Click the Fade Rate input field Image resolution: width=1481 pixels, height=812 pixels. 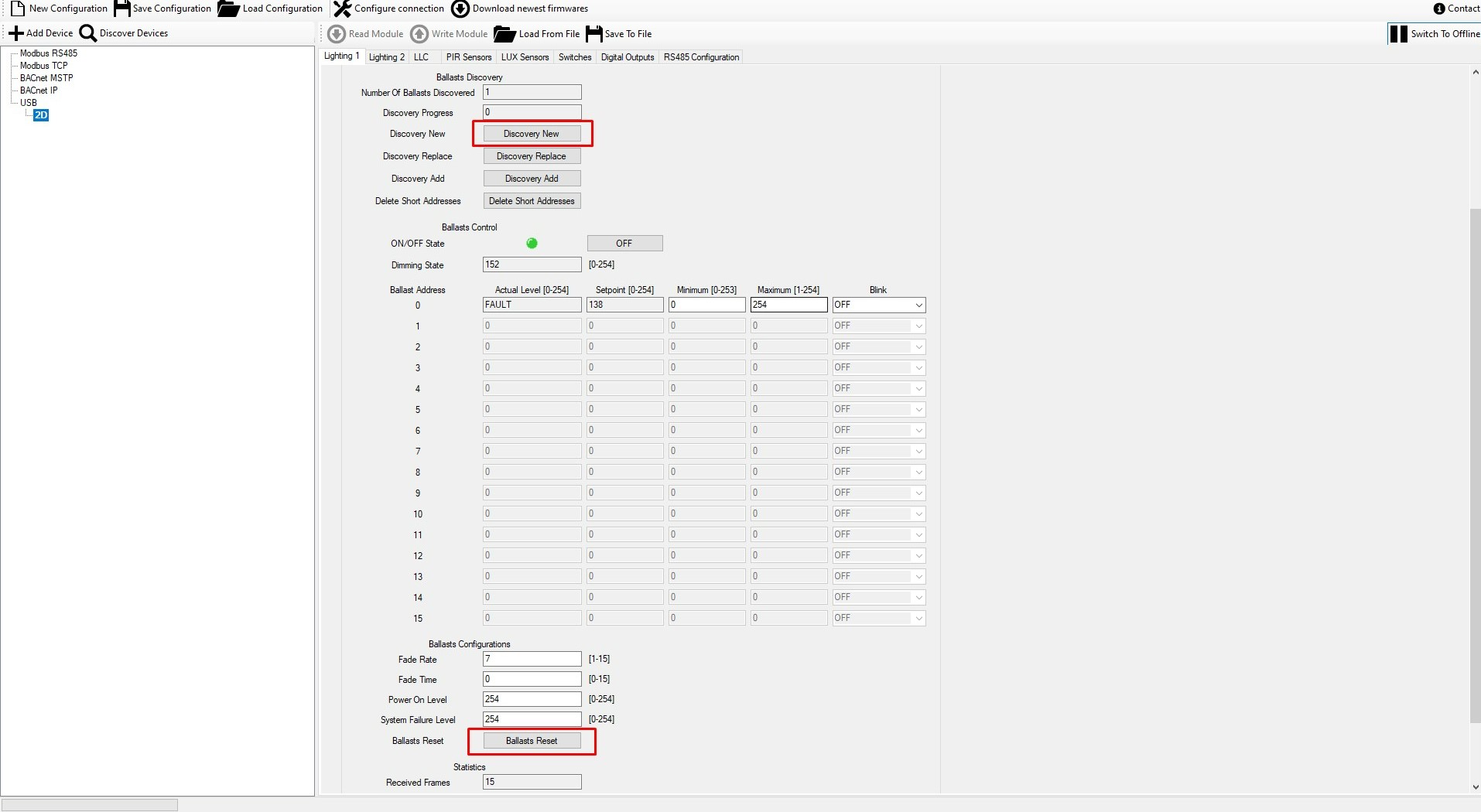(x=532, y=659)
